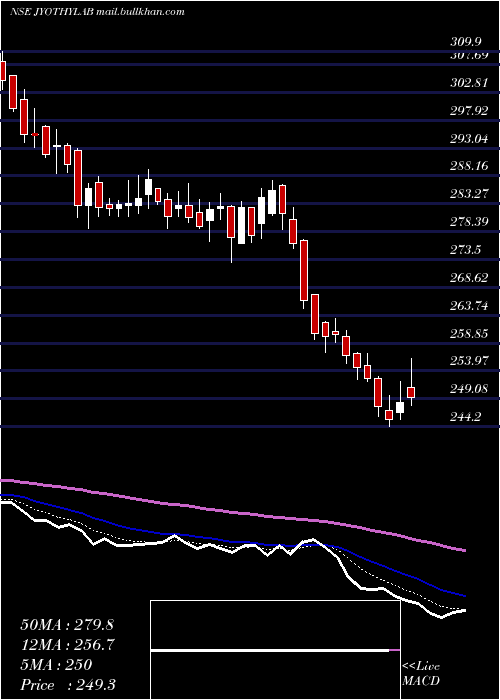Click the pink 50MA line's right end
The width and height of the screenshot is (500, 700).
coord(464,550)
